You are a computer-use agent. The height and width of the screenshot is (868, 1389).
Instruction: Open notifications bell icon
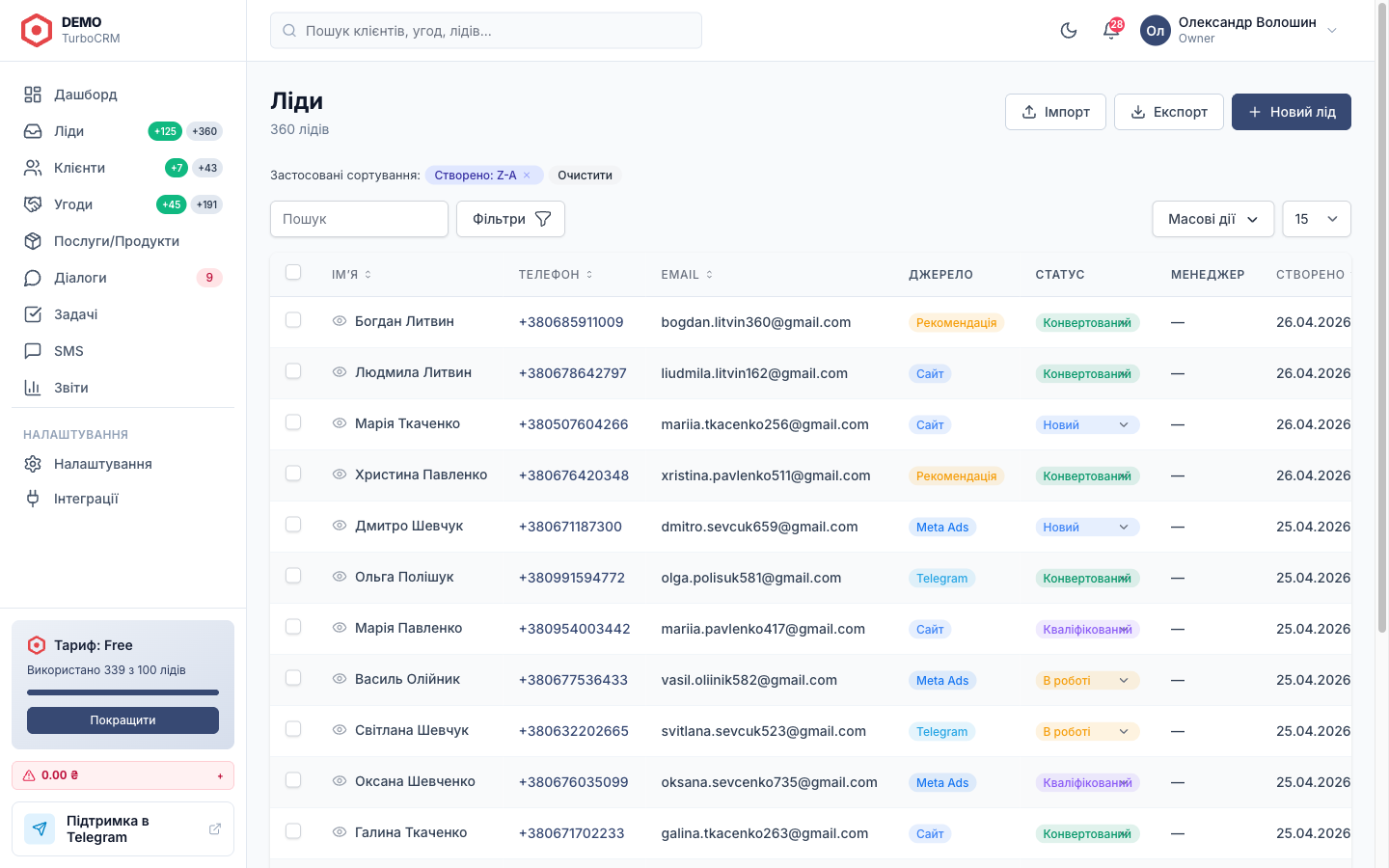[1111, 31]
